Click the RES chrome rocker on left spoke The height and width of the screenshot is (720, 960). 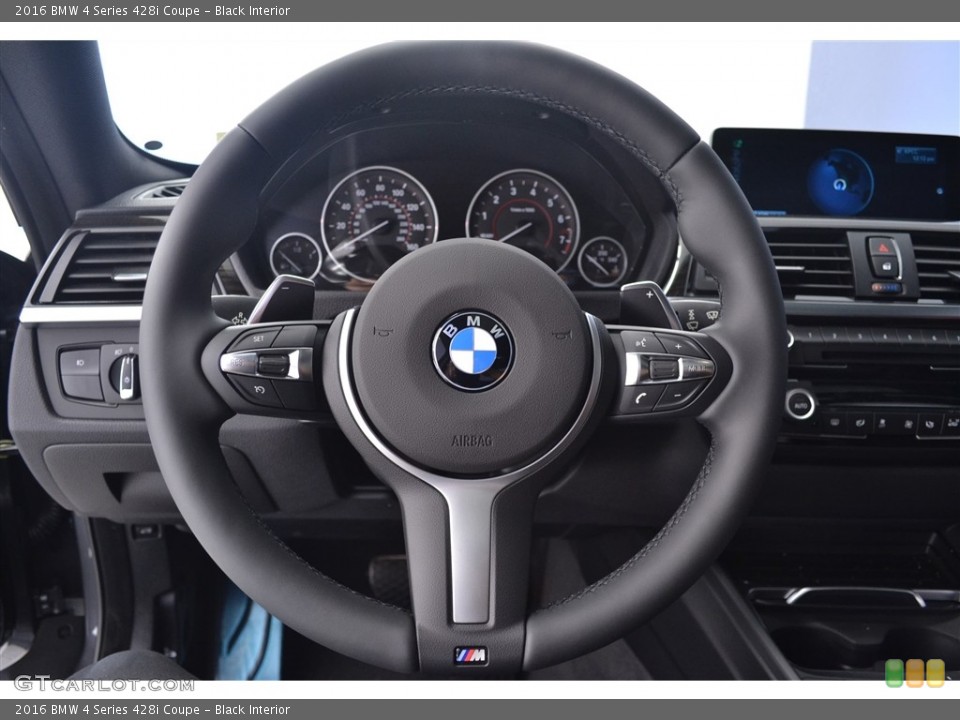[238, 362]
